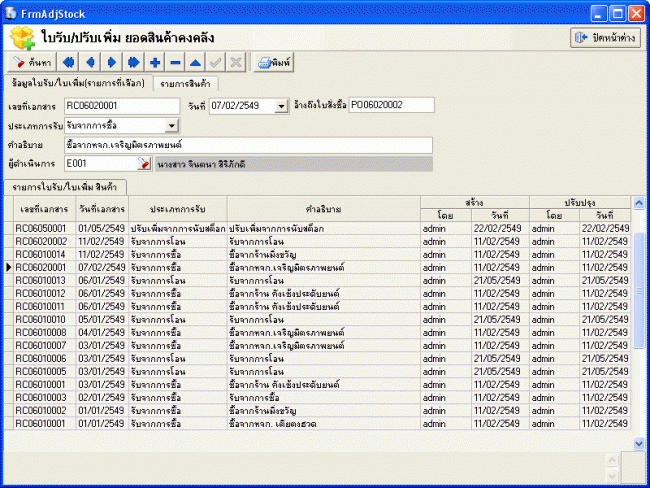This screenshot has height=488, width=650.
Task: Add a new record with plus icon
Action: [x=155, y=63]
